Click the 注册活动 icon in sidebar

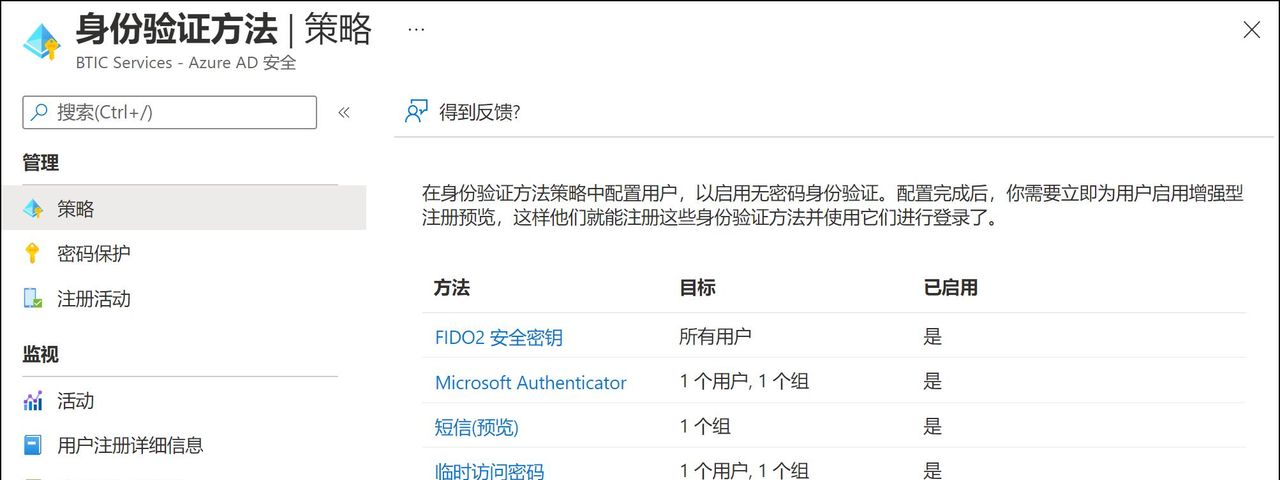tap(34, 299)
